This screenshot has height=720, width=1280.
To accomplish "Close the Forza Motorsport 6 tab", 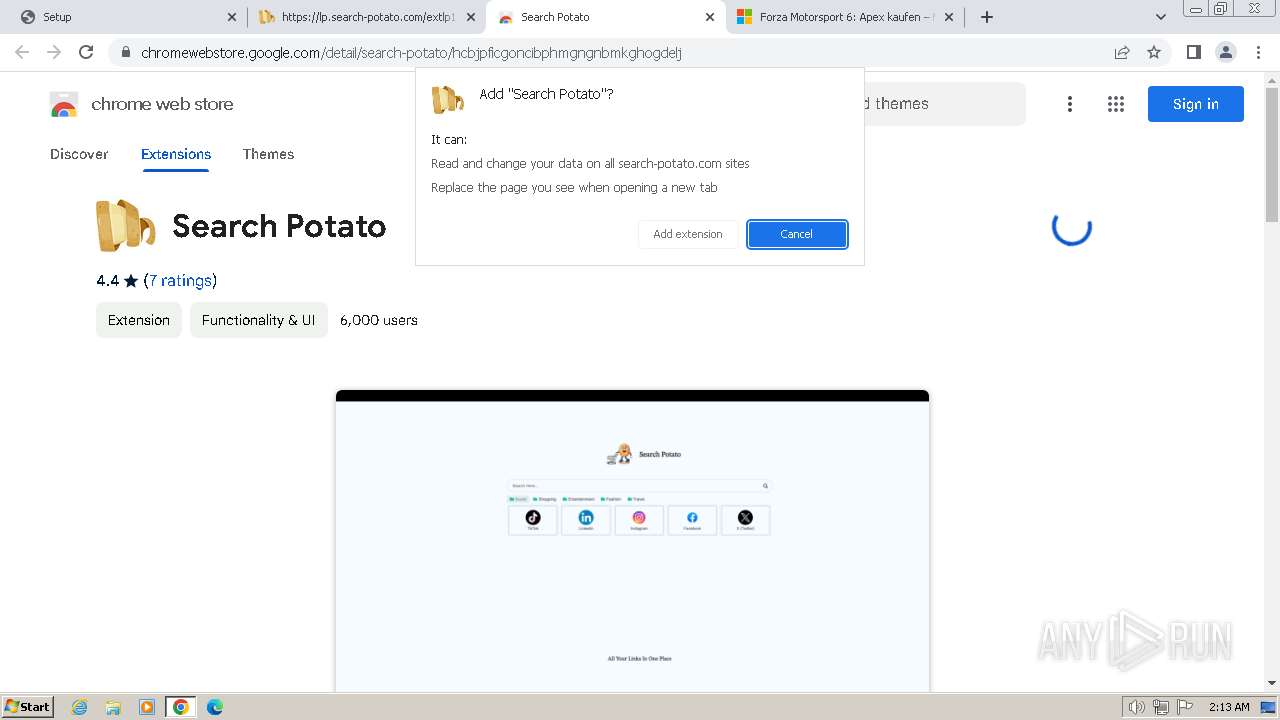I will 949,17.
